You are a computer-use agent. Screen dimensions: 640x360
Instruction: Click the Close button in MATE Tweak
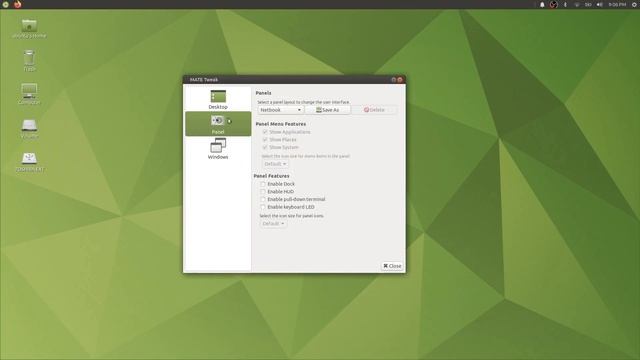click(392, 266)
